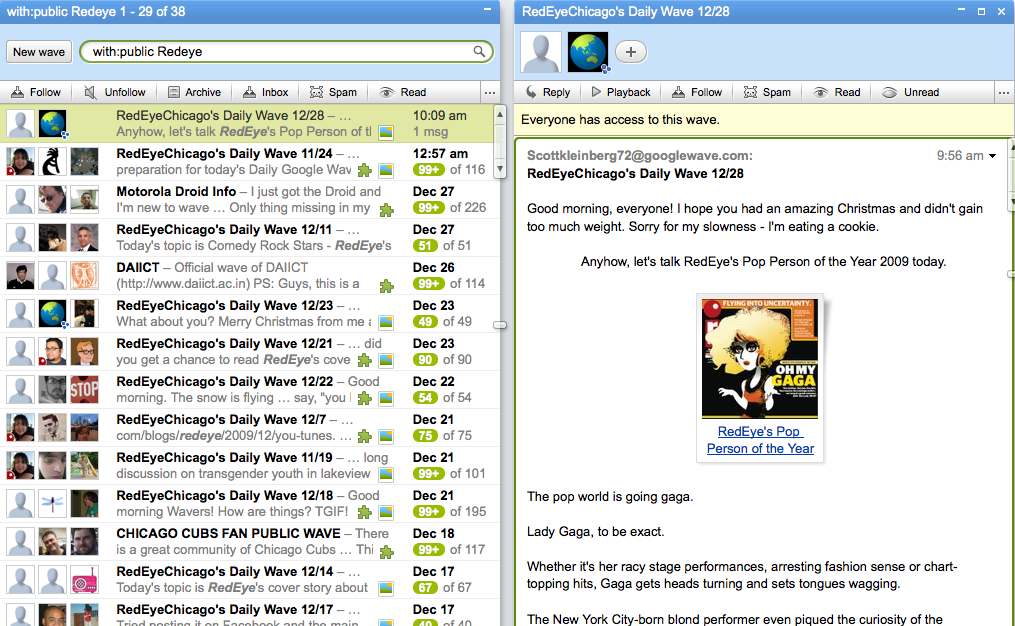Click the gadget puzzle icon on Chicago Cubs wave
This screenshot has height=626, width=1015.
386,552
